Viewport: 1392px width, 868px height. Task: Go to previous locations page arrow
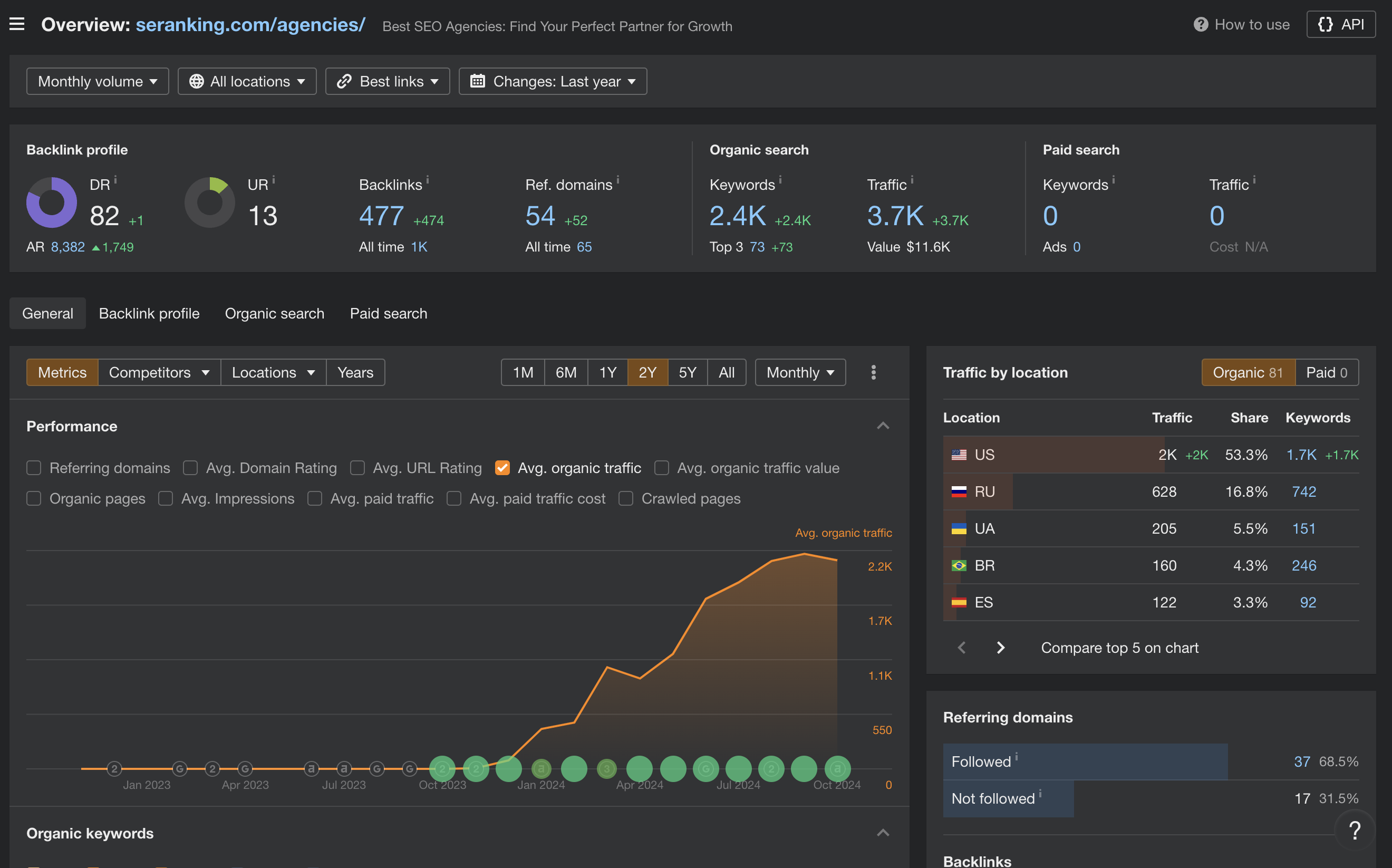pyautogui.click(x=962, y=648)
